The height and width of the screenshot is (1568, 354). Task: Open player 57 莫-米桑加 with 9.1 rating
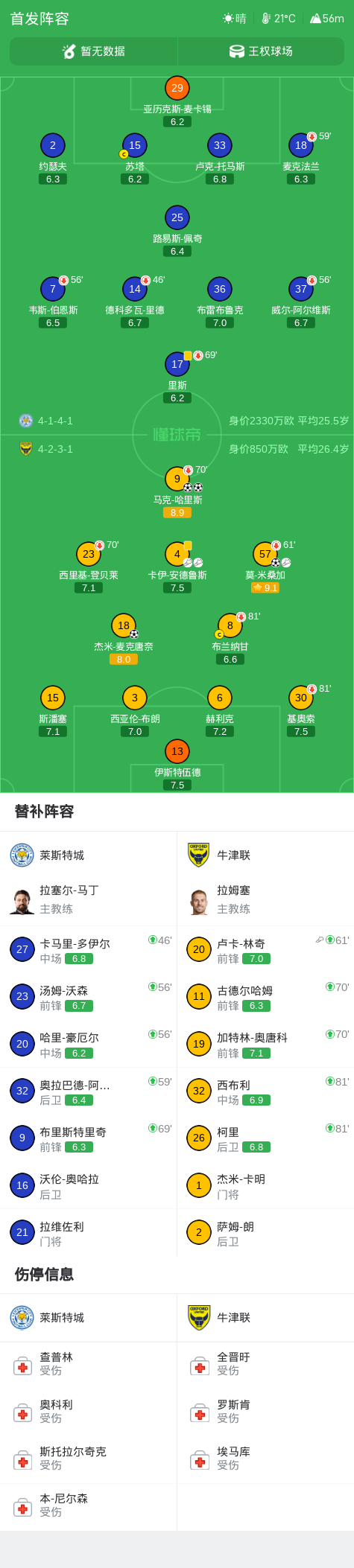265,554
